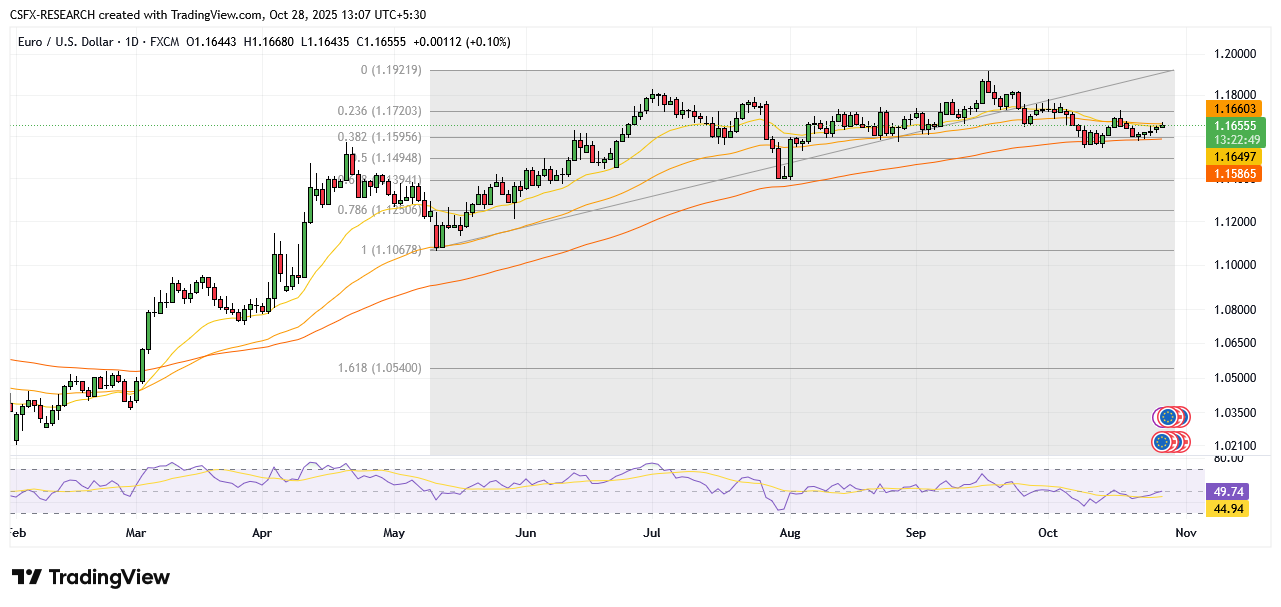Select the orange 1.16603 moving average label
The image size is (1281, 607).
1238,108
